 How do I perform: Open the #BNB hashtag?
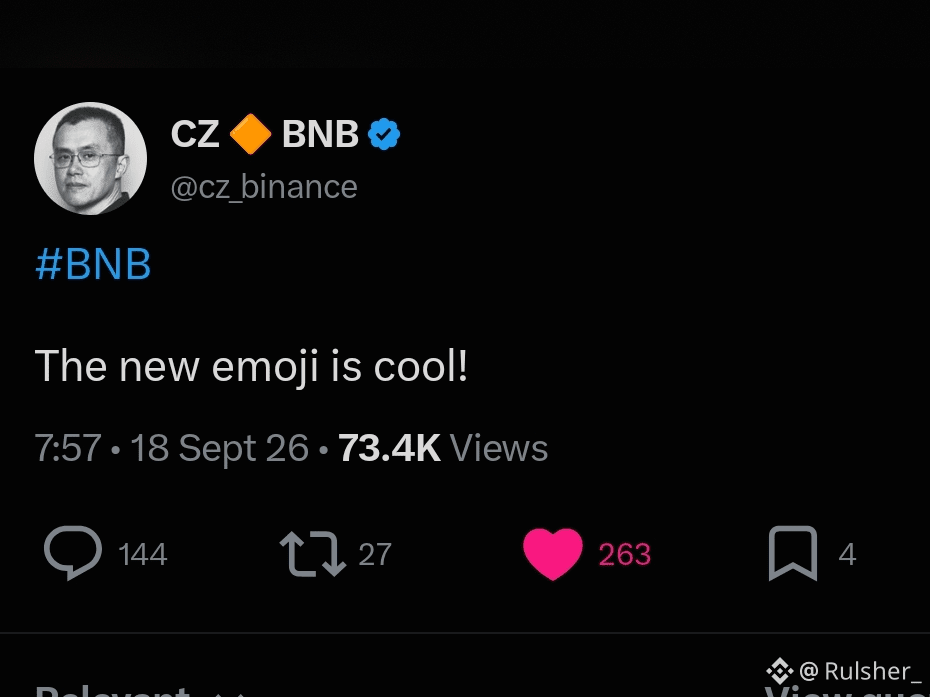(x=93, y=264)
